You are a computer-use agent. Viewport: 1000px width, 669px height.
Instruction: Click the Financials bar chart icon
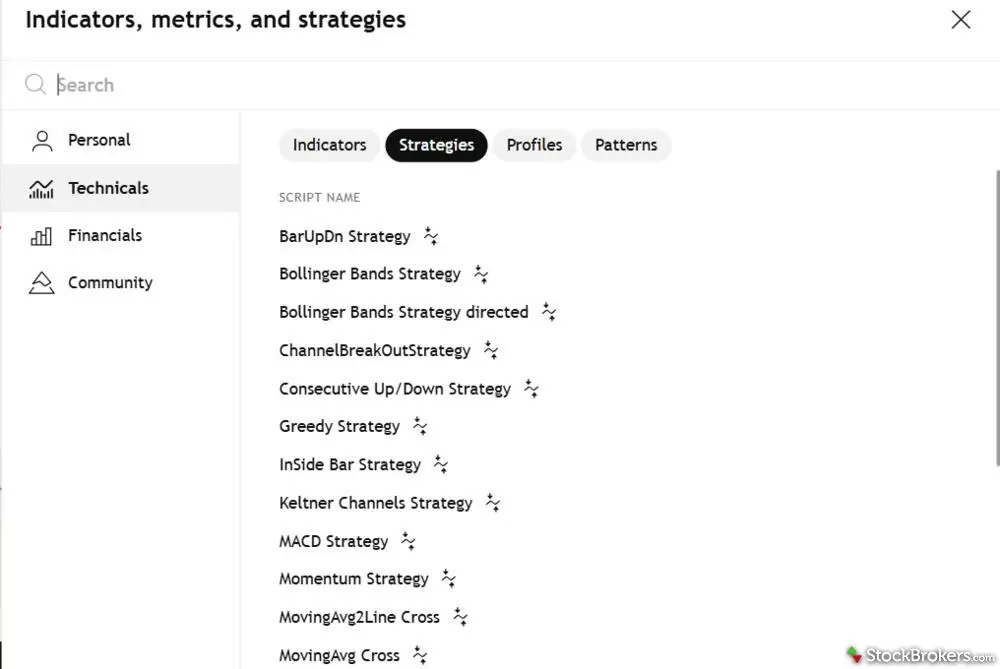click(x=42, y=236)
